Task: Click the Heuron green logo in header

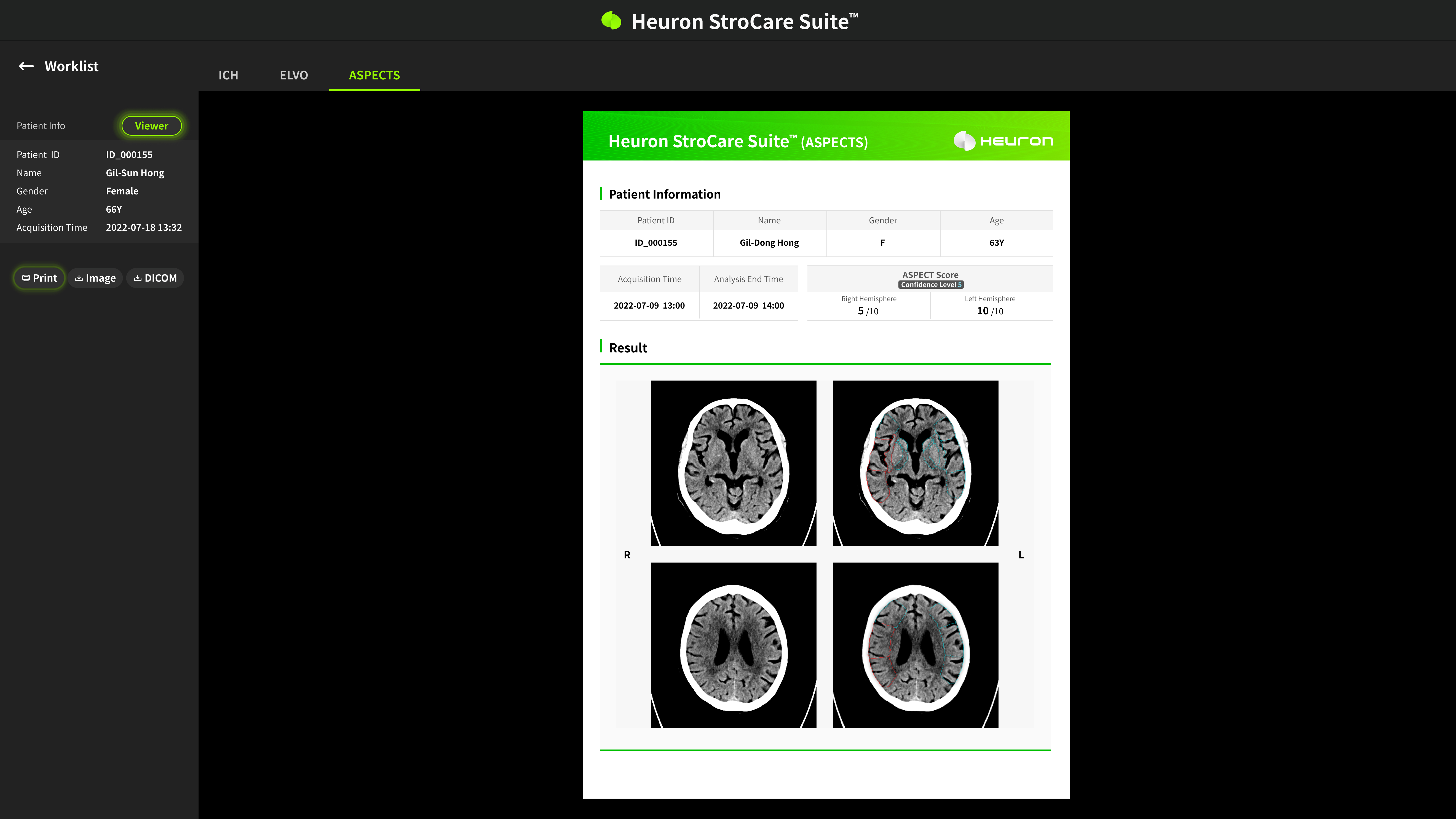Action: pos(611,20)
